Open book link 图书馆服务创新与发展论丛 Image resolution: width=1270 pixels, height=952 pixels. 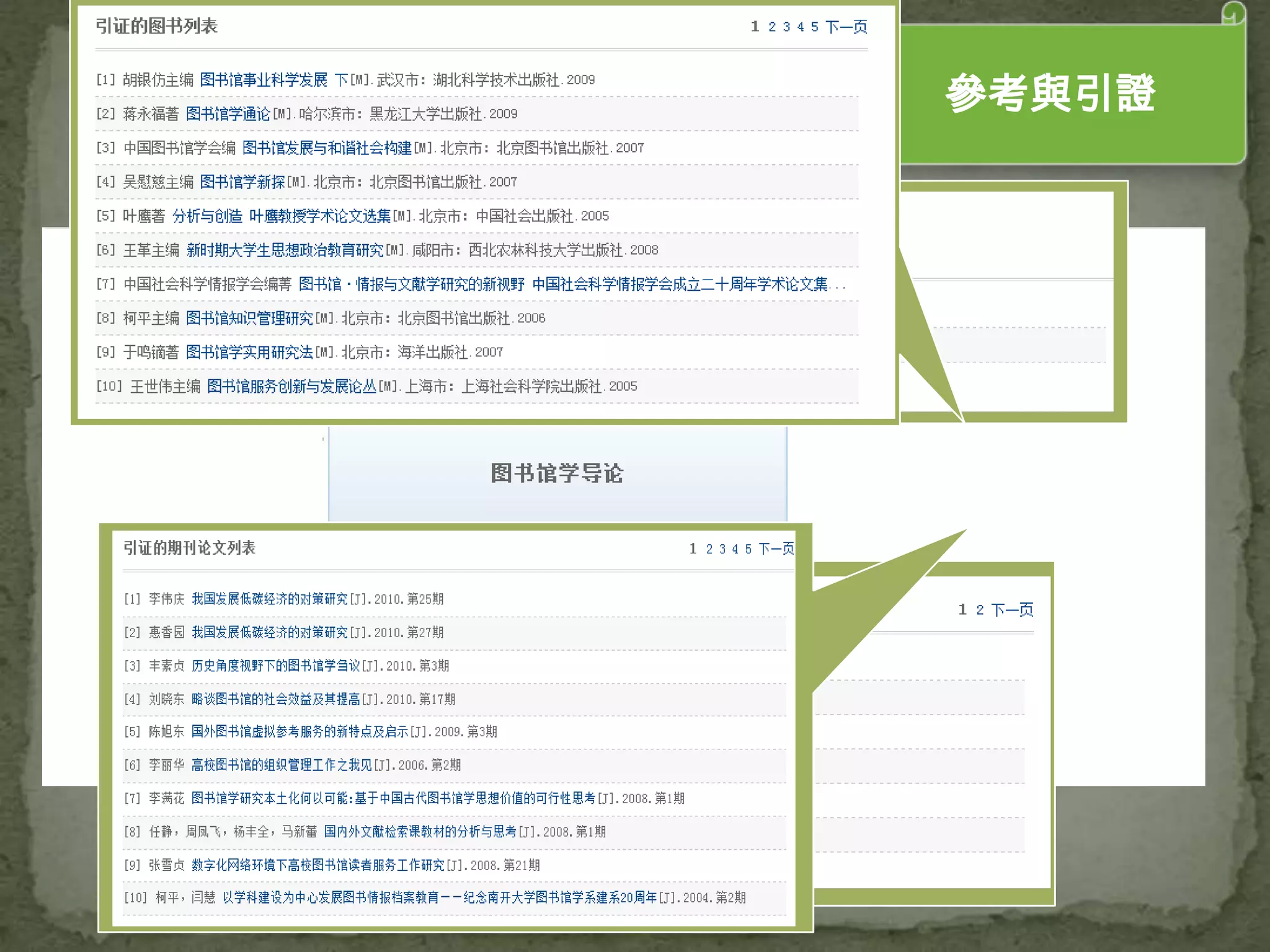tap(291, 387)
